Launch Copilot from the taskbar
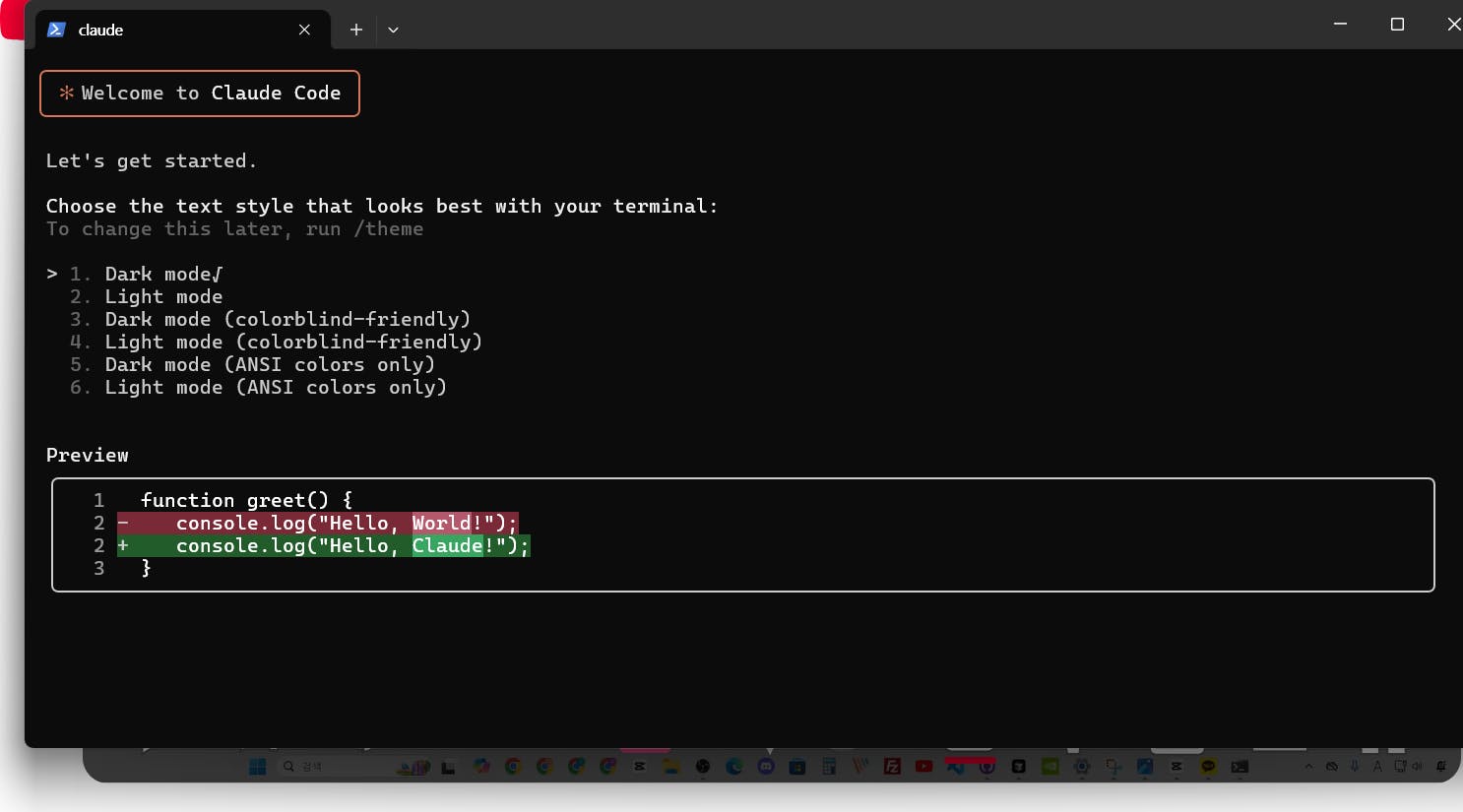This screenshot has width=1463, height=812. pos(481,766)
